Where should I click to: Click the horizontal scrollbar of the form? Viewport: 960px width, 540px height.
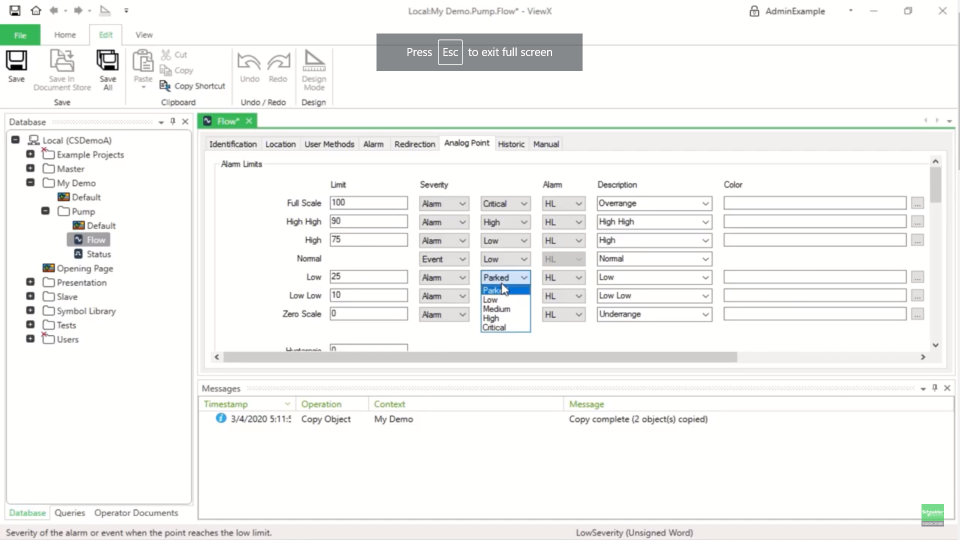click(480, 357)
